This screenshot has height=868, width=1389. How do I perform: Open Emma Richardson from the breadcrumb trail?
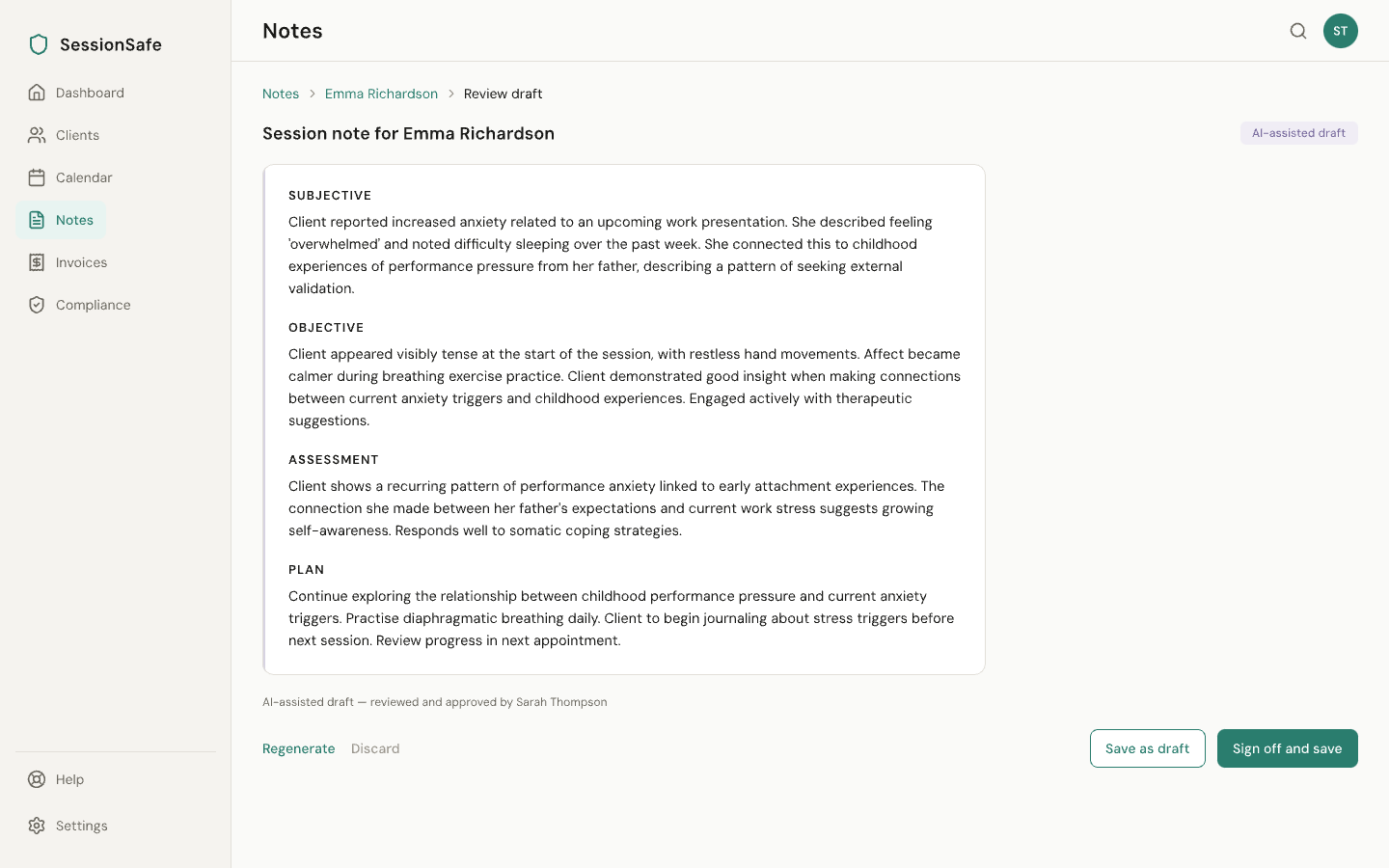[381, 94]
